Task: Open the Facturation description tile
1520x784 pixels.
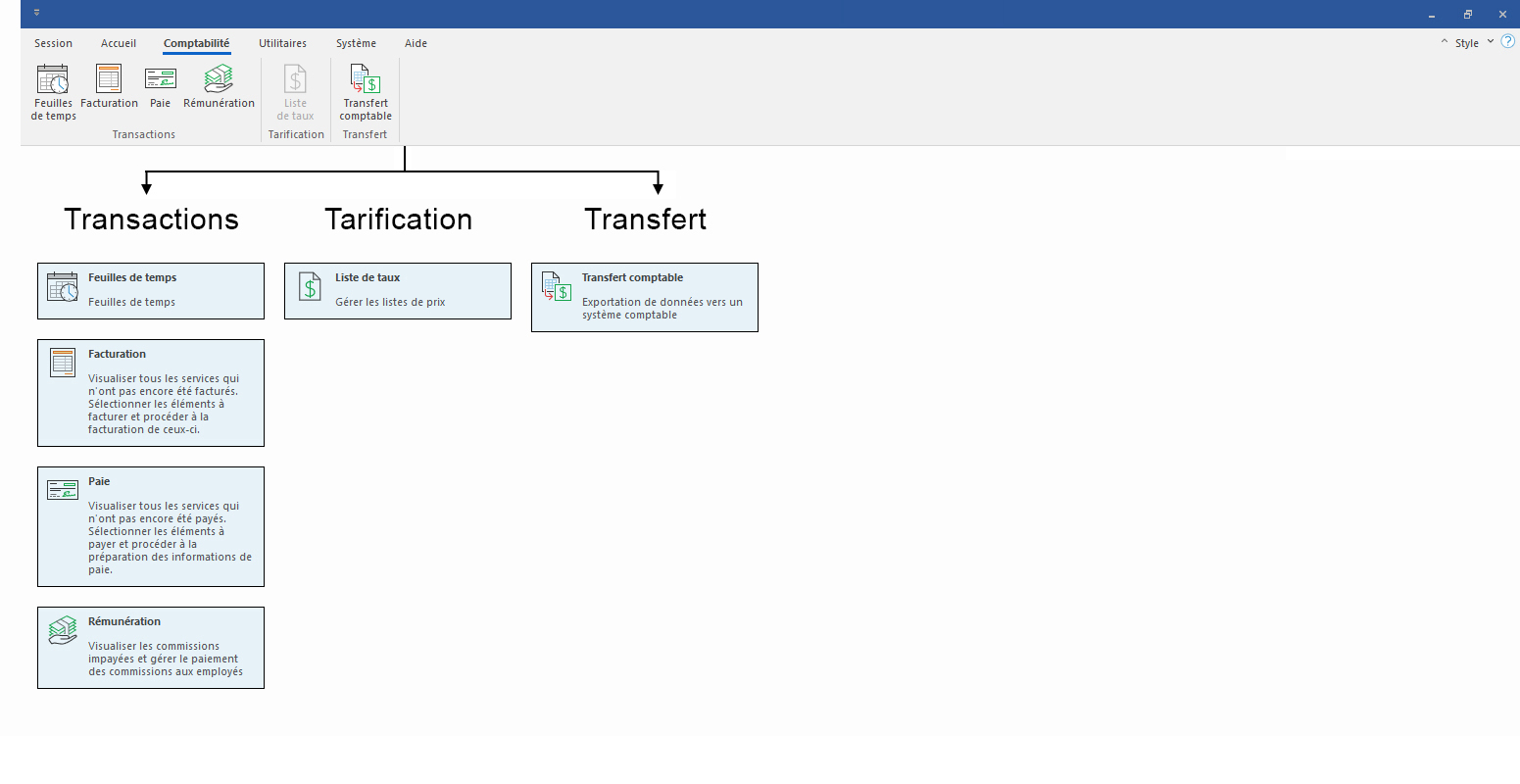Action: tap(151, 393)
